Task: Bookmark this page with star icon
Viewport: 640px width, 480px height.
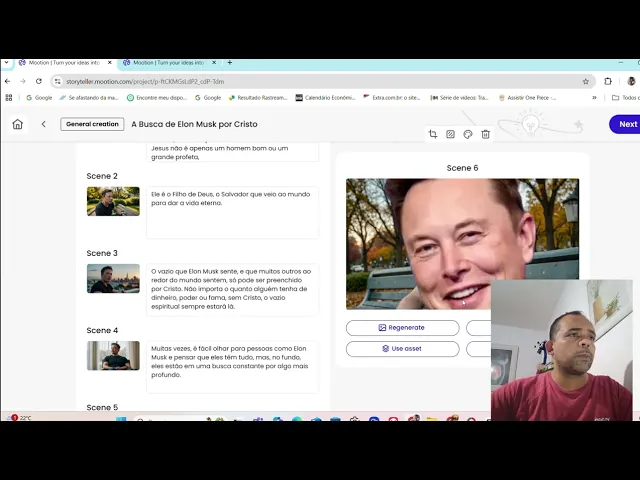Action: pyautogui.click(x=586, y=81)
